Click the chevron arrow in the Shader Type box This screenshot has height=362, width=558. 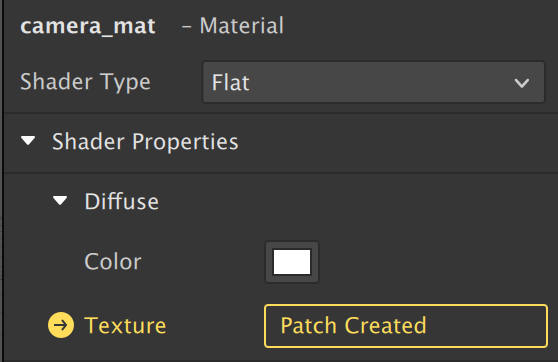[x=522, y=83]
